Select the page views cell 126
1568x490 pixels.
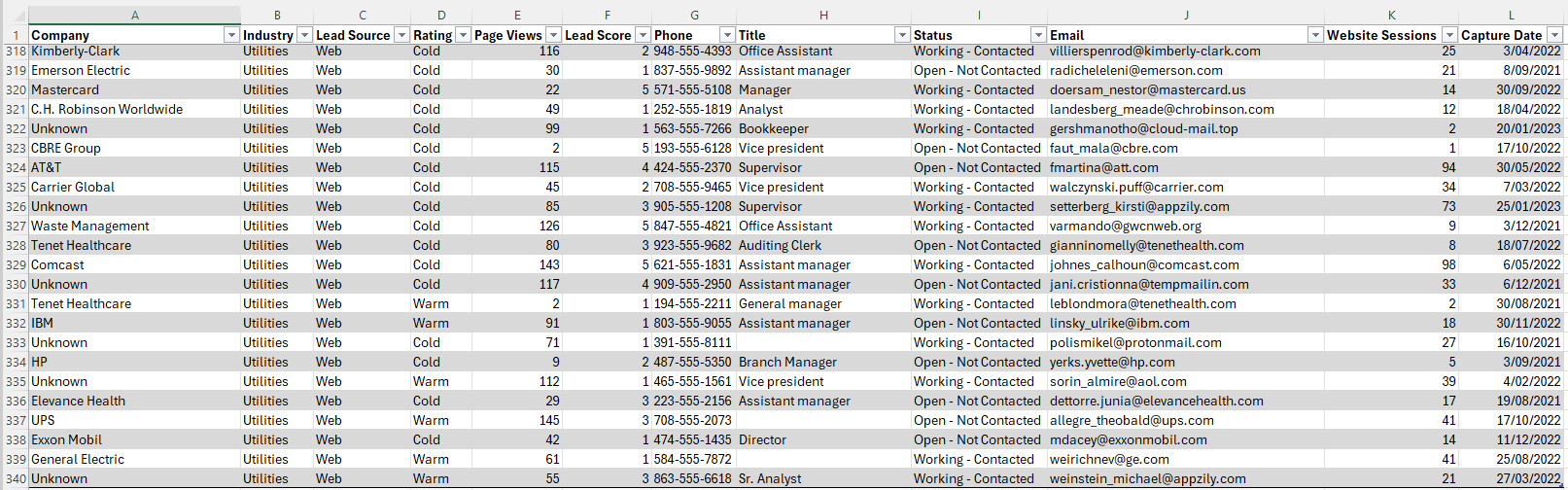point(517,226)
